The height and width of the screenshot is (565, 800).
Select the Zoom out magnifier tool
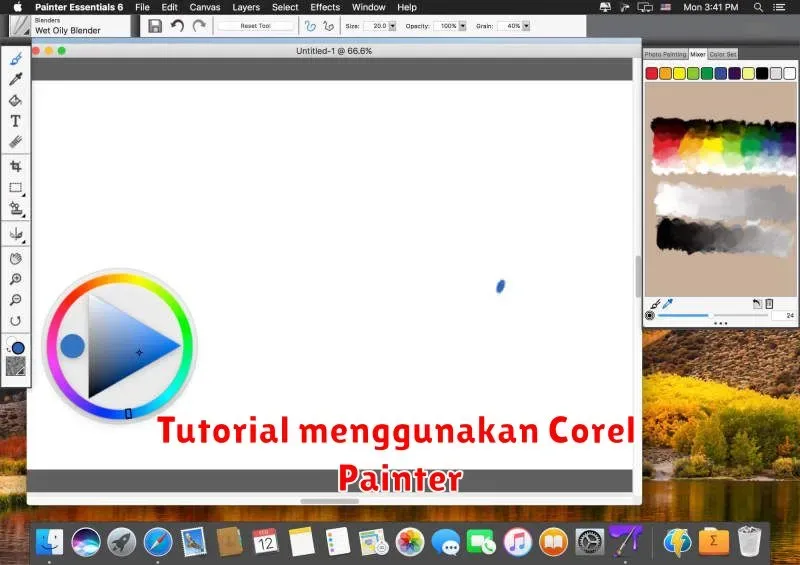pos(16,300)
